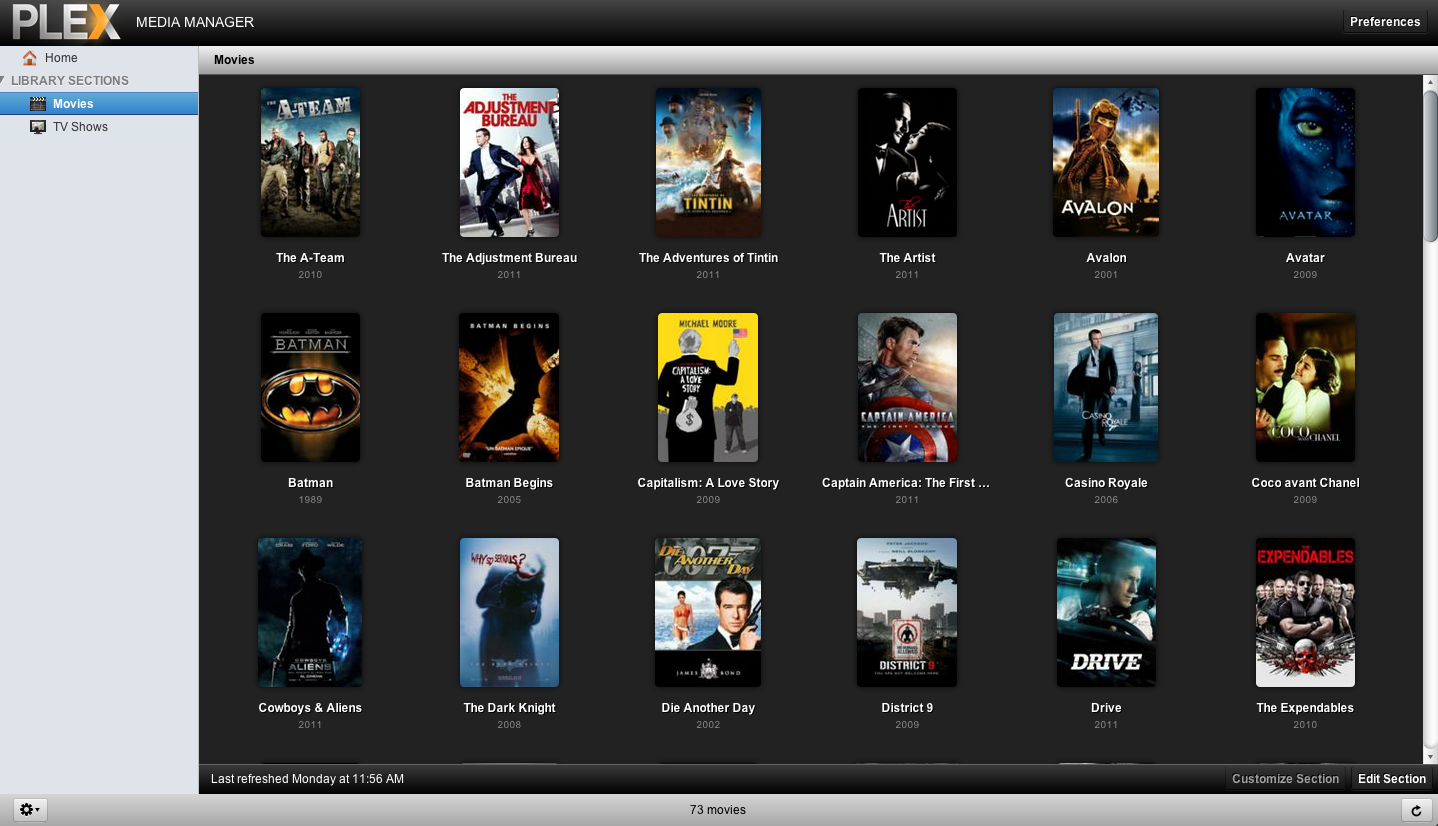
Task: Click the 'Capitalism: A Love Story' title text
Action: (x=708, y=483)
